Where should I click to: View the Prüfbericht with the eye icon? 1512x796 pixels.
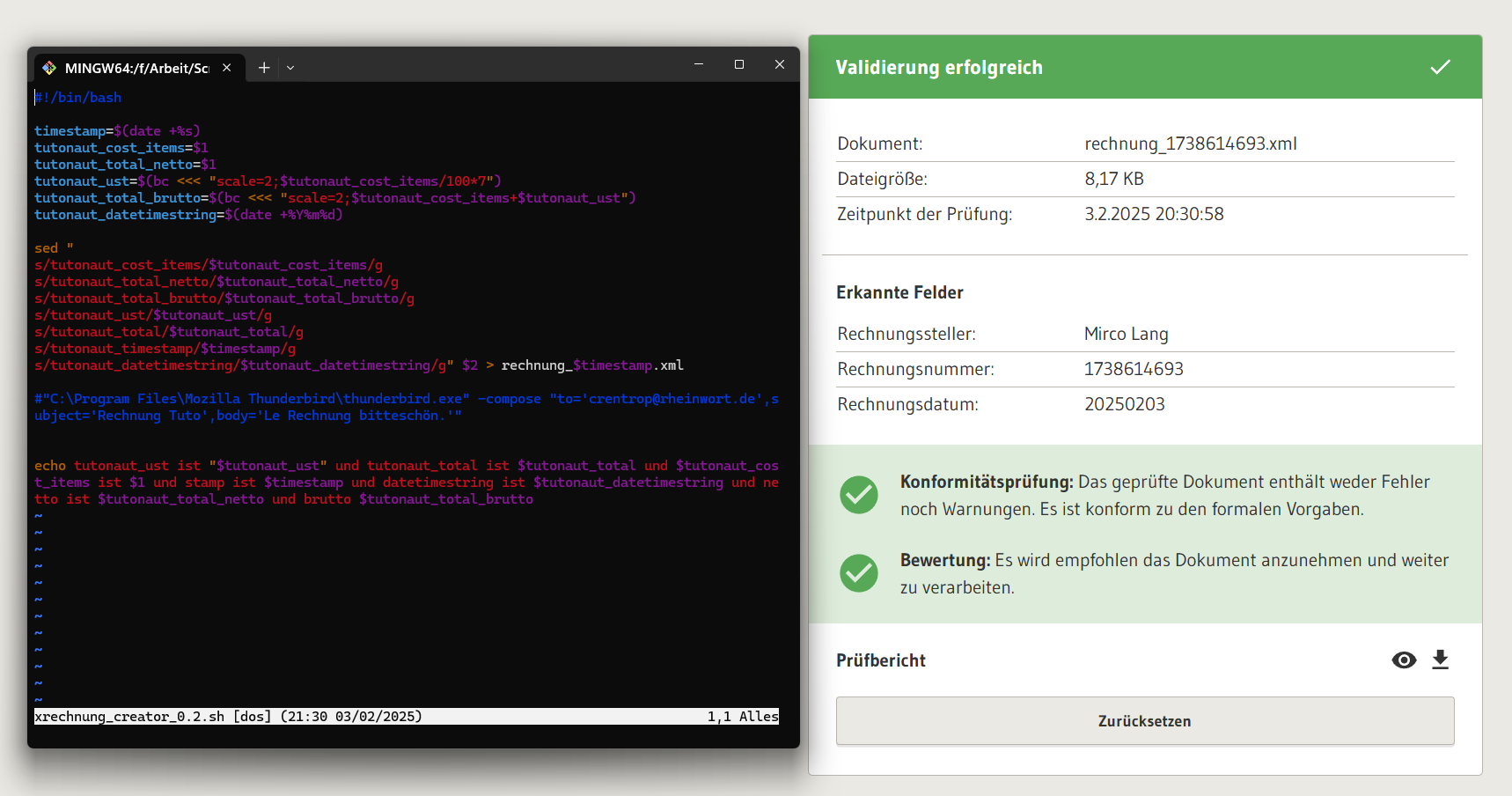pyautogui.click(x=1404, y=660)
